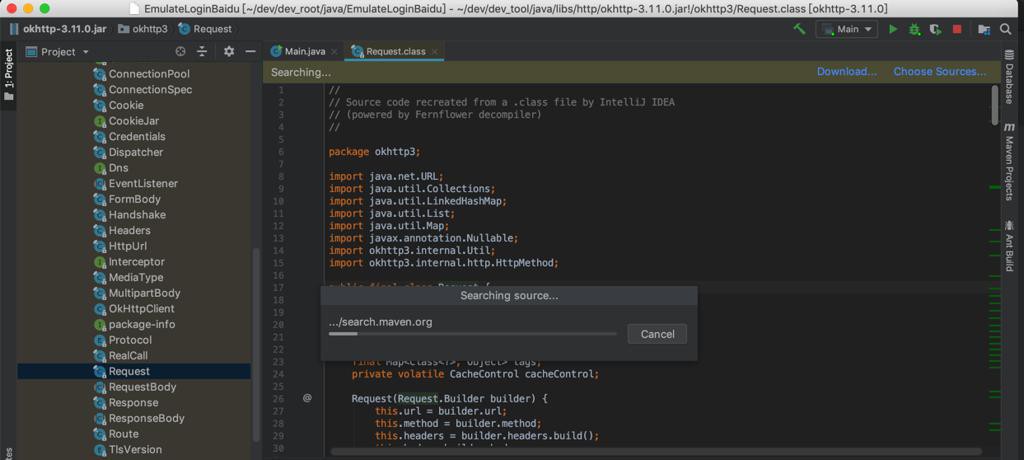Select Dns interface in tree

(x=111, y=168)
